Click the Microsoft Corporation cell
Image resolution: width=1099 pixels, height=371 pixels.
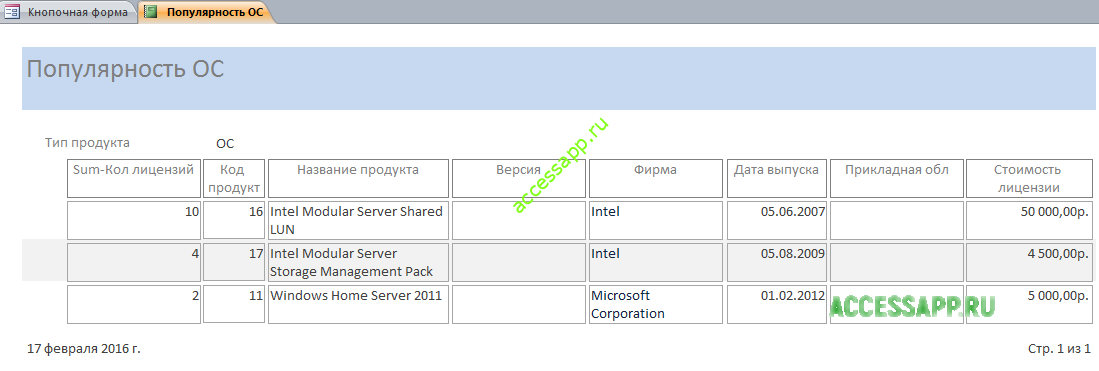[655, 304]
